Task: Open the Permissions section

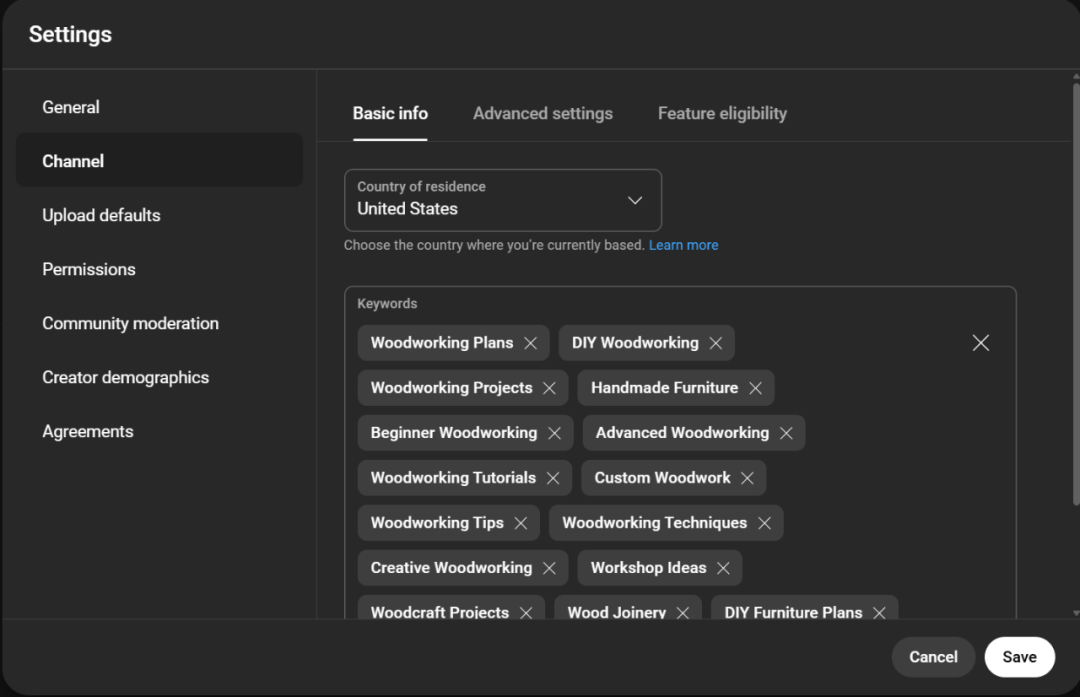Action: pos(89,269)
